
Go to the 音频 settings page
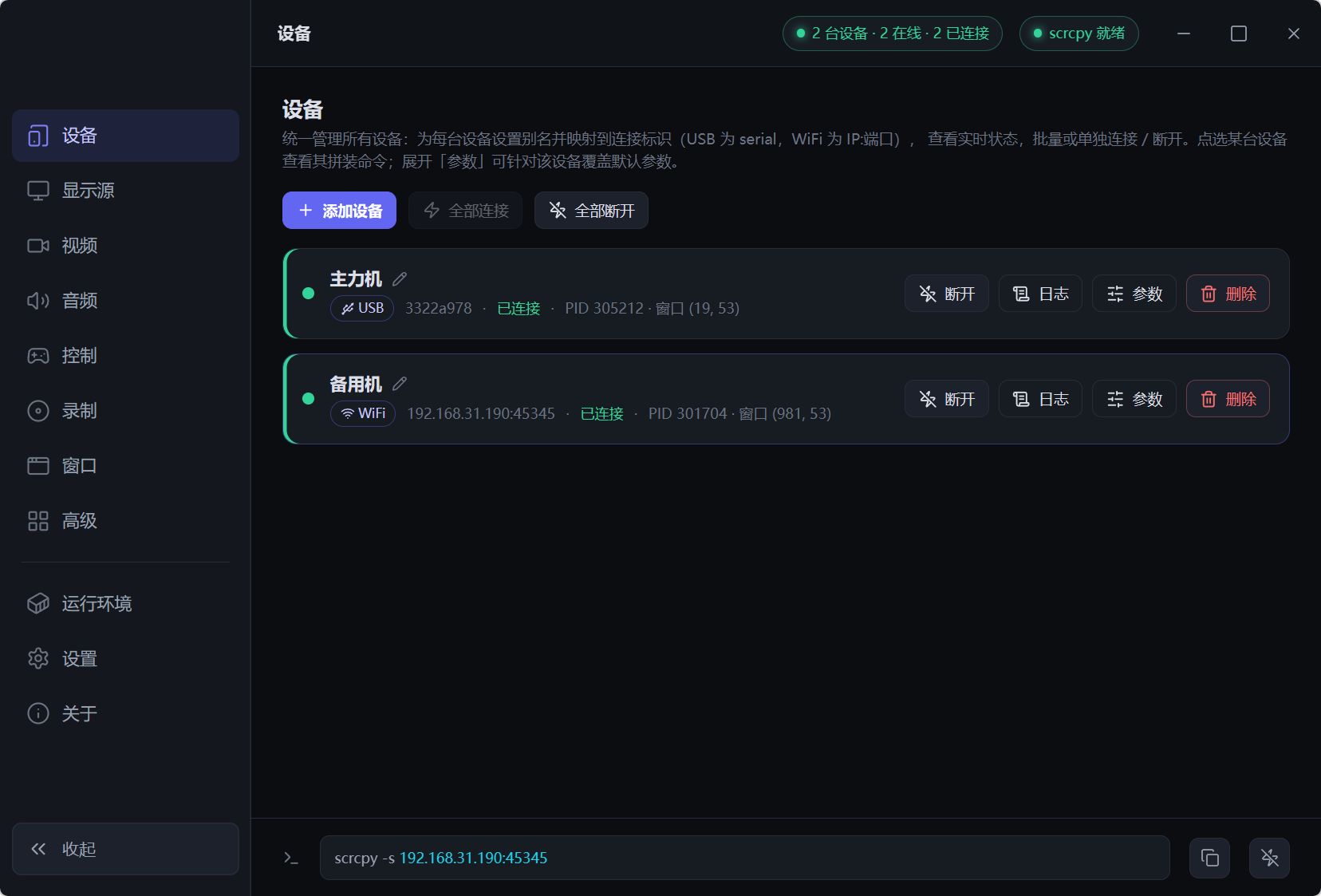125,301
